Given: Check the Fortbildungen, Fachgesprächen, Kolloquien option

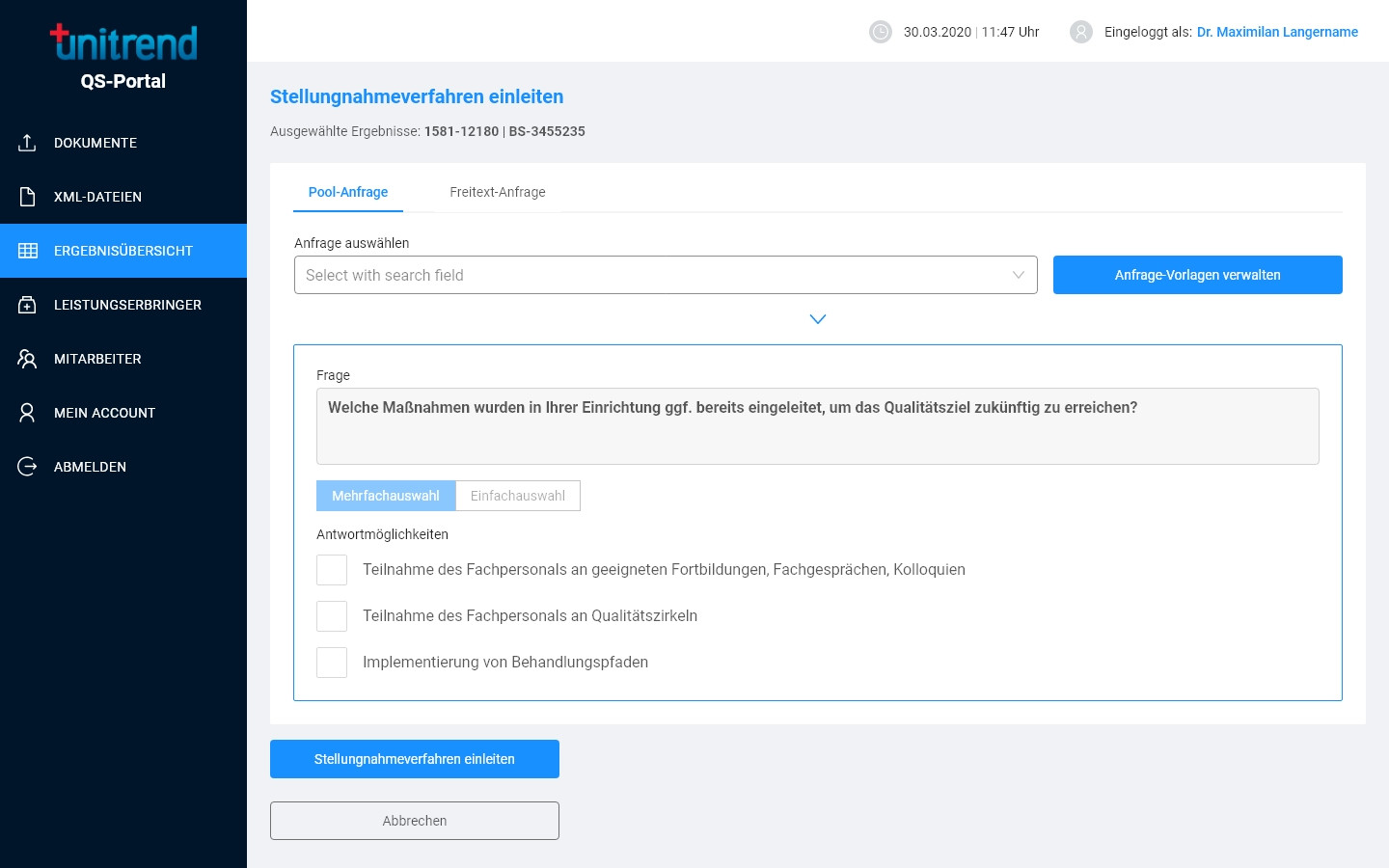Looking at the screenshot, I should [x=332, y=570].
